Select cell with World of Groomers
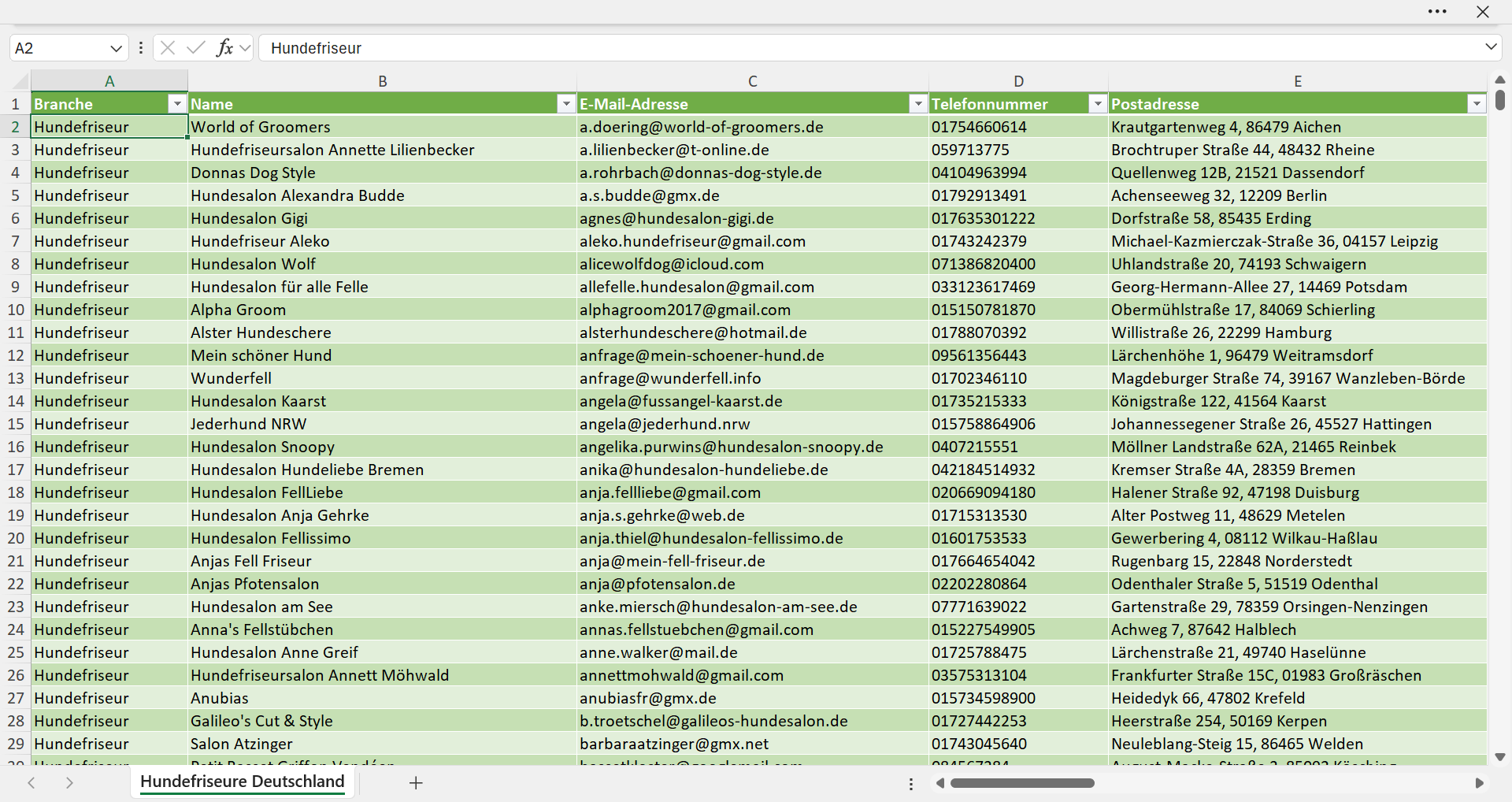Image resolution: width=1512 pixels, height=802 pixels. coord(383,127)
